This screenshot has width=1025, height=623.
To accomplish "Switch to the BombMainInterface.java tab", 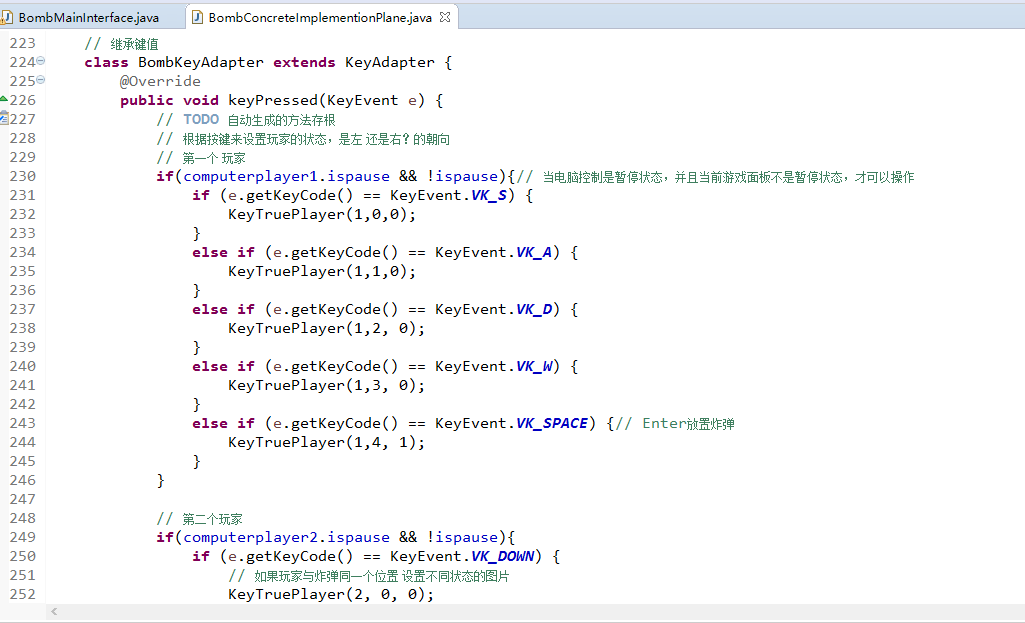I will [89, 18].
